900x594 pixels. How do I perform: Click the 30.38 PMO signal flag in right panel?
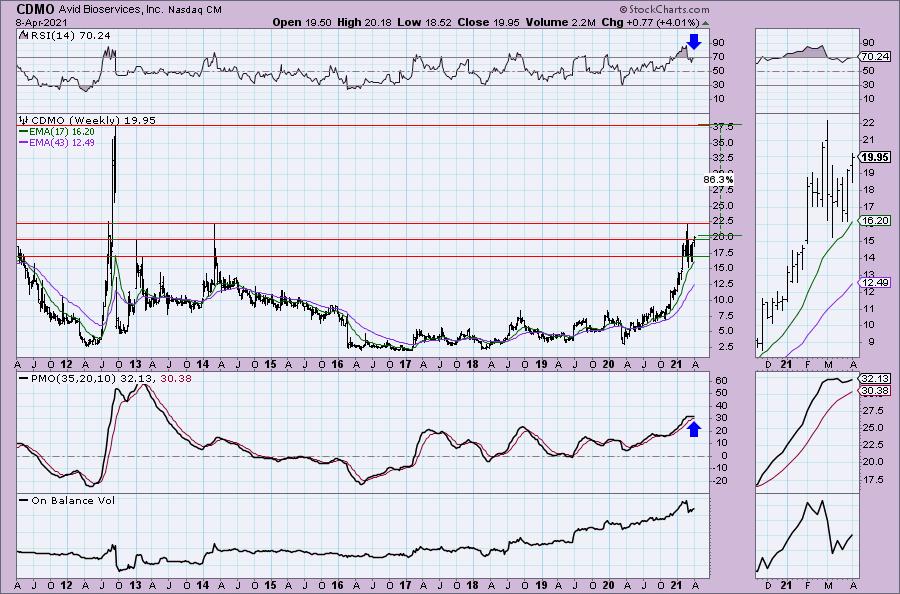click(x=876, y=391)
